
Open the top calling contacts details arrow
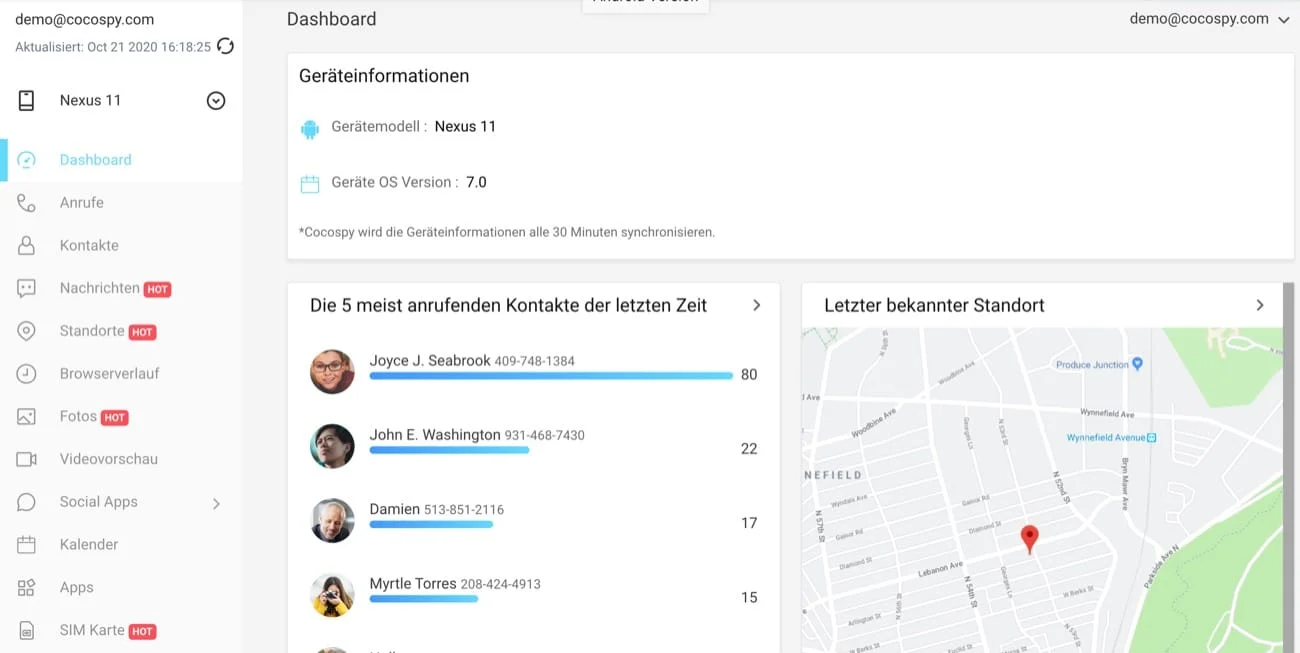pyautogui.click(x=757, y=304)
